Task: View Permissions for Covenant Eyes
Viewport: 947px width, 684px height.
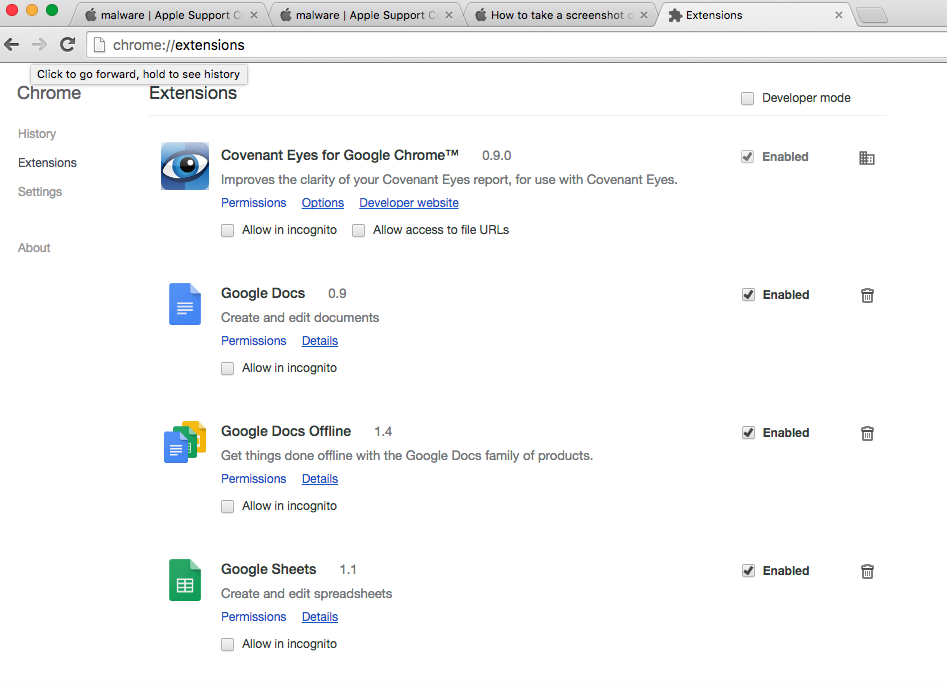Action: pos(254,203)
